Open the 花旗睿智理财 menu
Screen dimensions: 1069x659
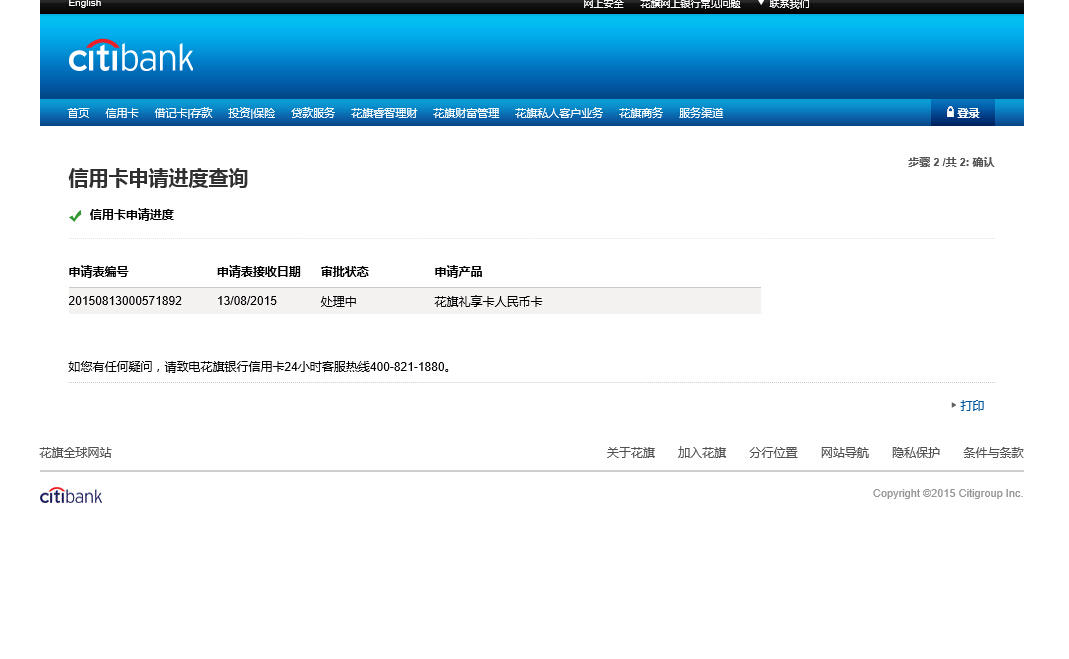click(384, 113)
